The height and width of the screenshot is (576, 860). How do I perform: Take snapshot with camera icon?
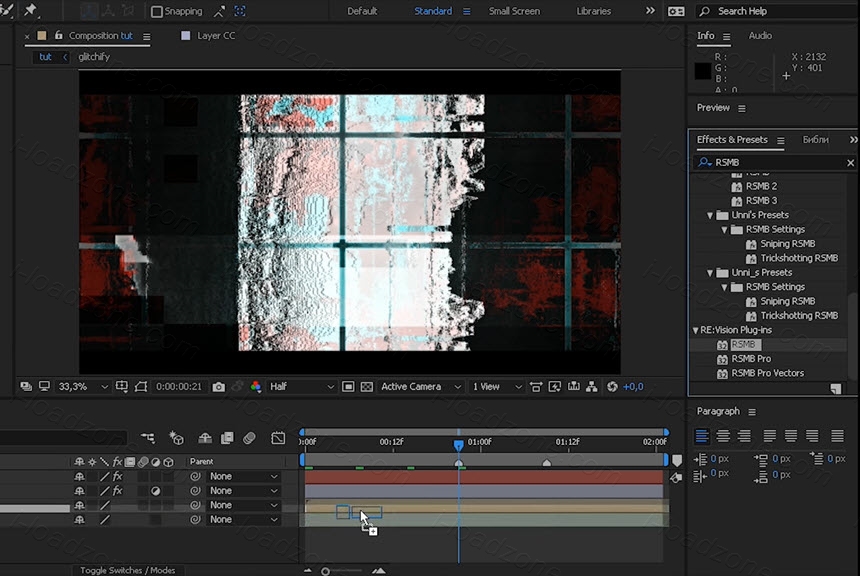(218, 387)
